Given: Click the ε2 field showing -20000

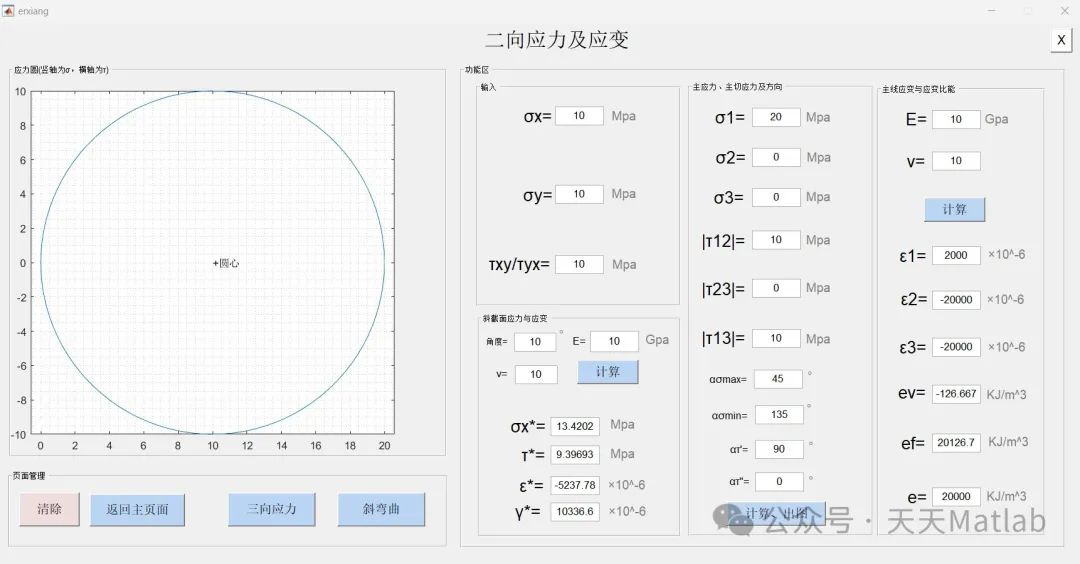Looking at the screenshot, I should point(956,300).
